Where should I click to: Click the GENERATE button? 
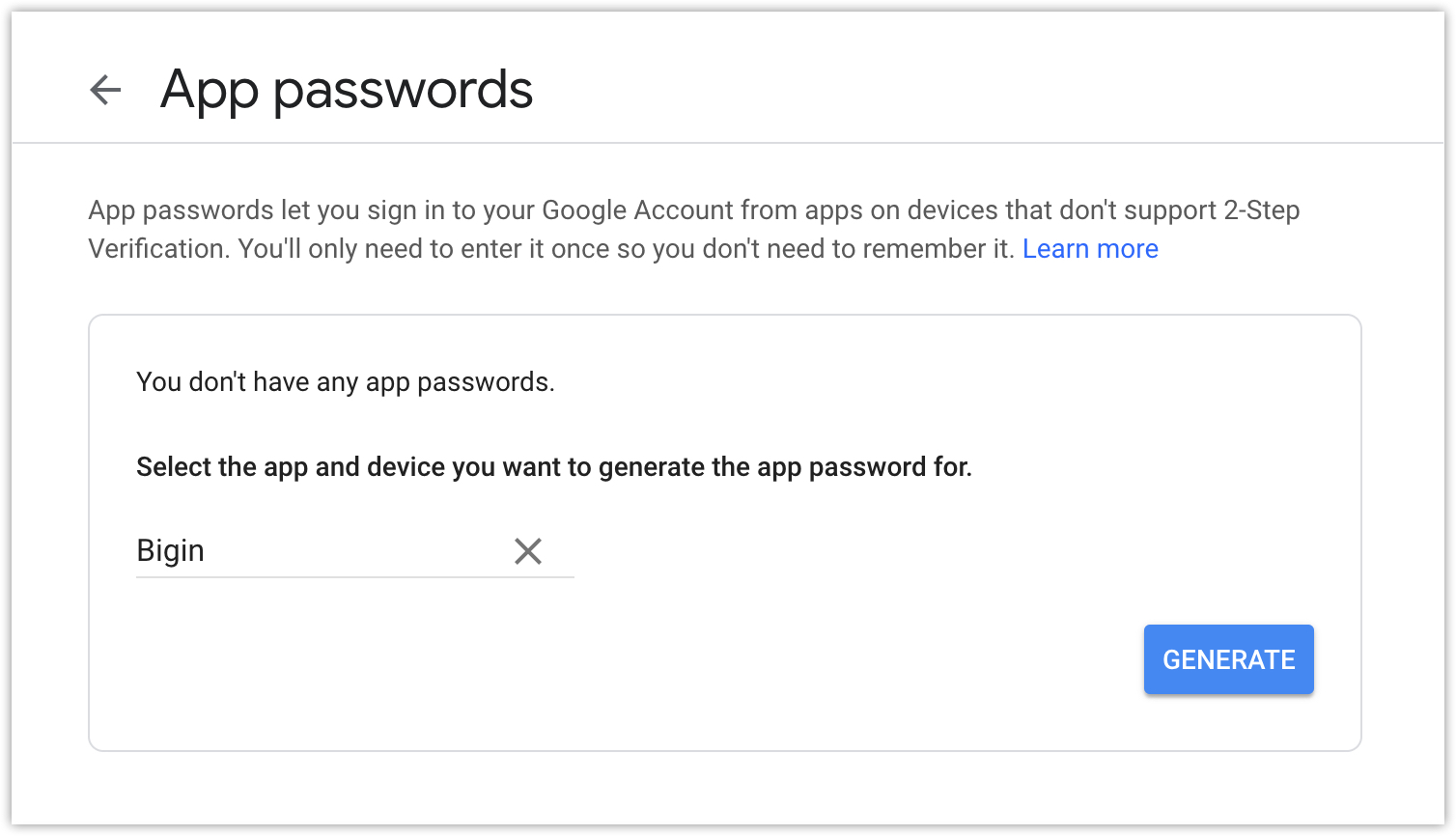point(1228,659)
